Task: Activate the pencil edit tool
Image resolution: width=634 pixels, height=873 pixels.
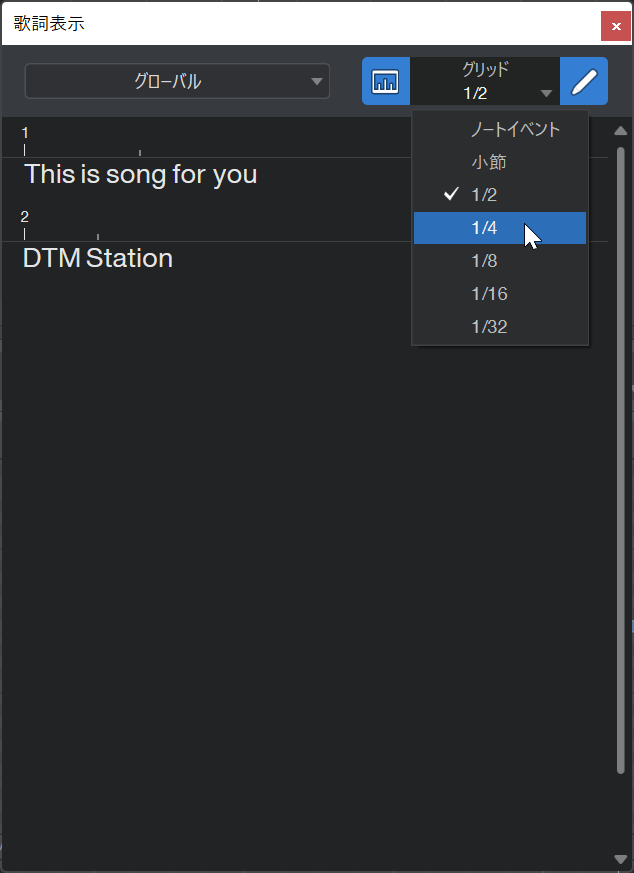Action: [x=584, y=81]
